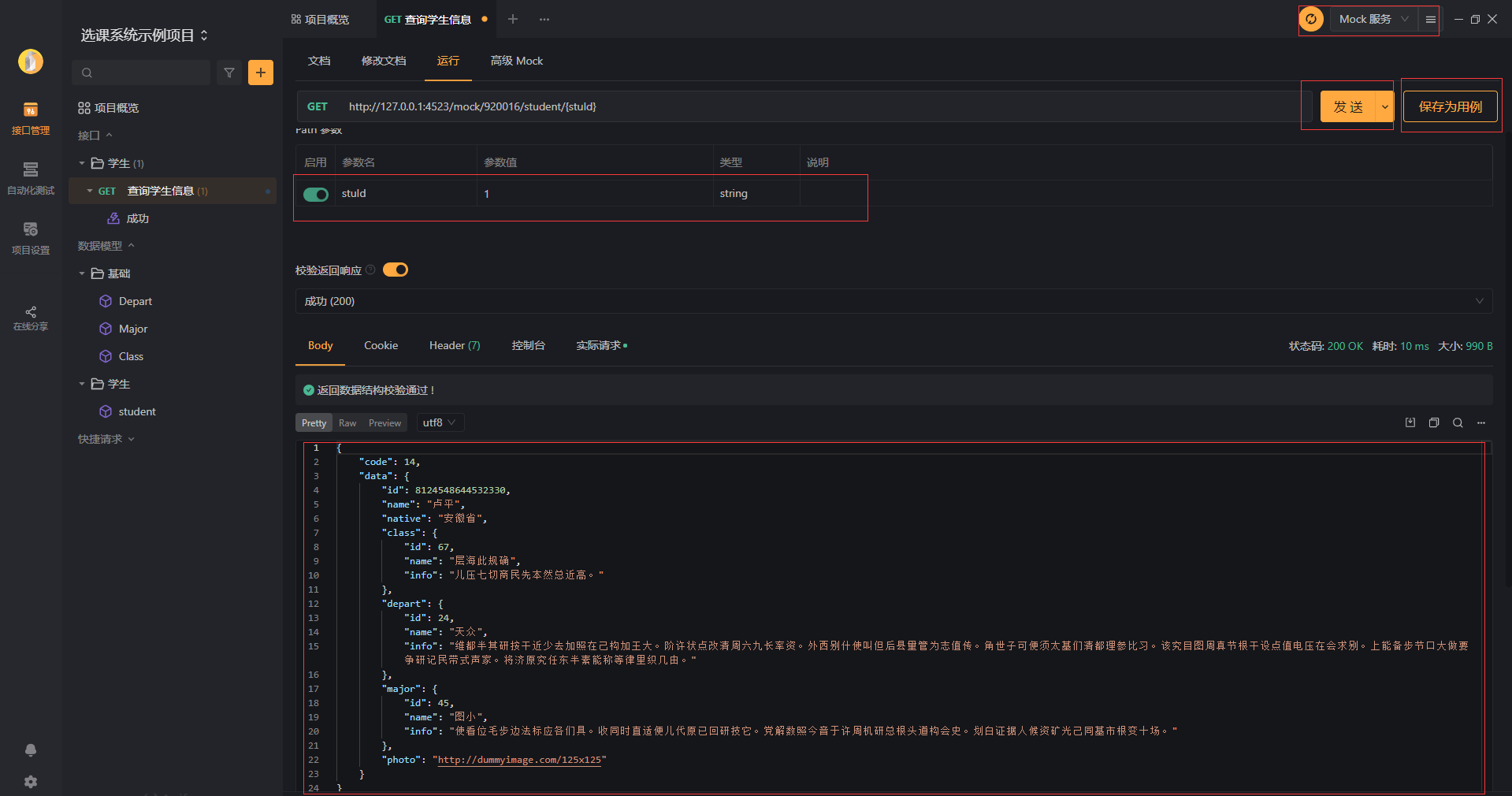Switch project via 选课系统示例项目 selector
1512x796 pixels.
click(x=144, y=35)
